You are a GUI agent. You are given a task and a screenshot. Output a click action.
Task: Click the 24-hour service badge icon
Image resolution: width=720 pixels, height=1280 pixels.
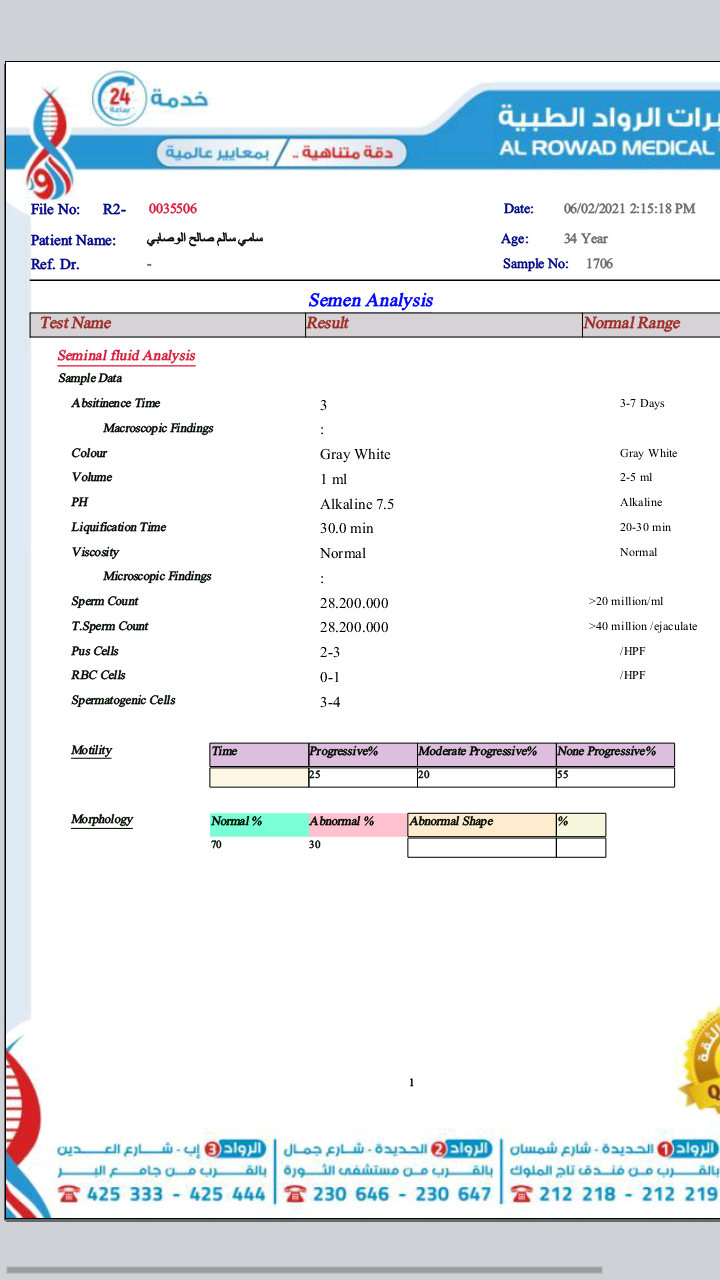119,98
